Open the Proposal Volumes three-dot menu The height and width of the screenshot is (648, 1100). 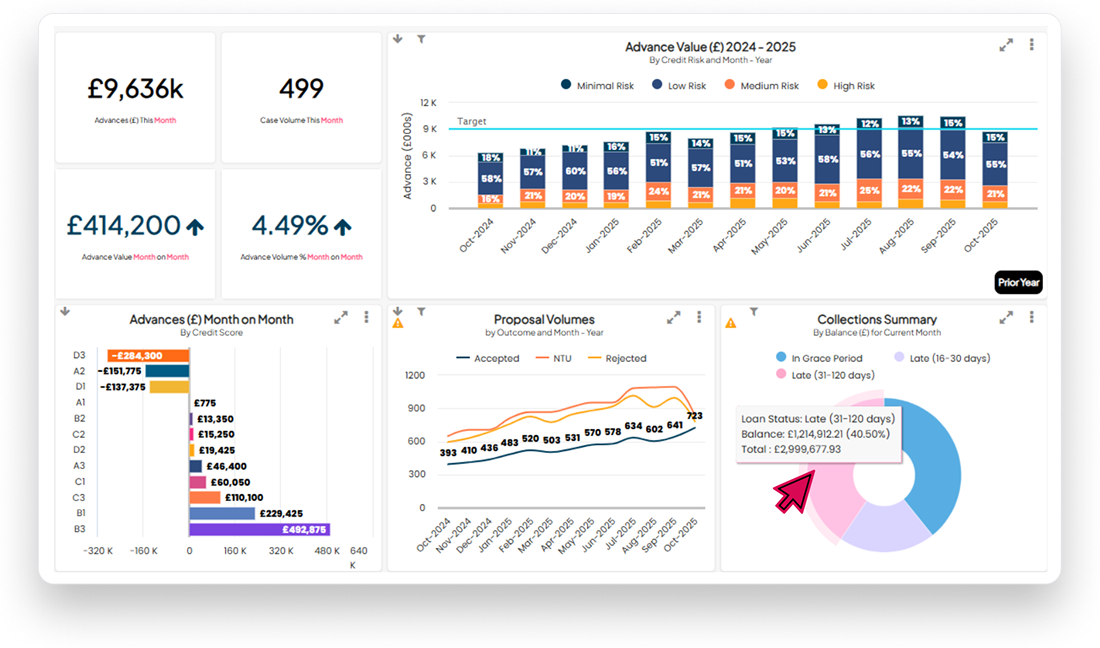[698, 317]
